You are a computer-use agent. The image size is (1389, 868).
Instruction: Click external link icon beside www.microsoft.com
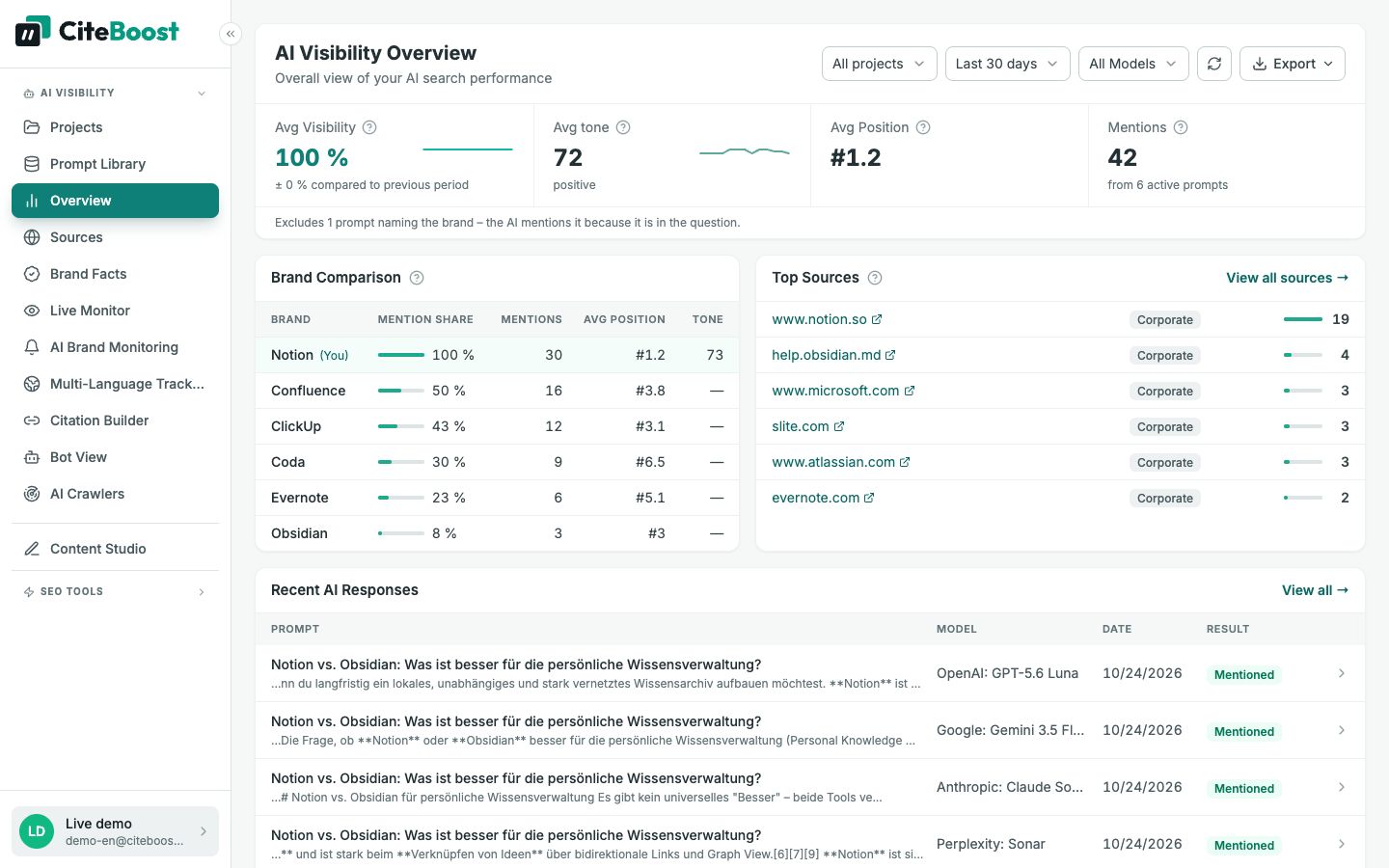pos(910,391)
